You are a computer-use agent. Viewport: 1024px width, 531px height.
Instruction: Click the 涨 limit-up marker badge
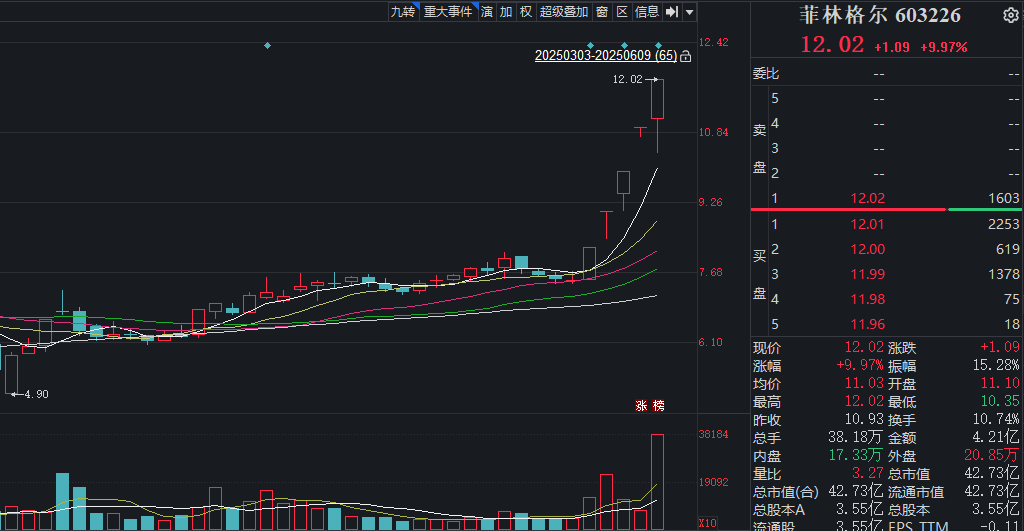coord(641,406)
